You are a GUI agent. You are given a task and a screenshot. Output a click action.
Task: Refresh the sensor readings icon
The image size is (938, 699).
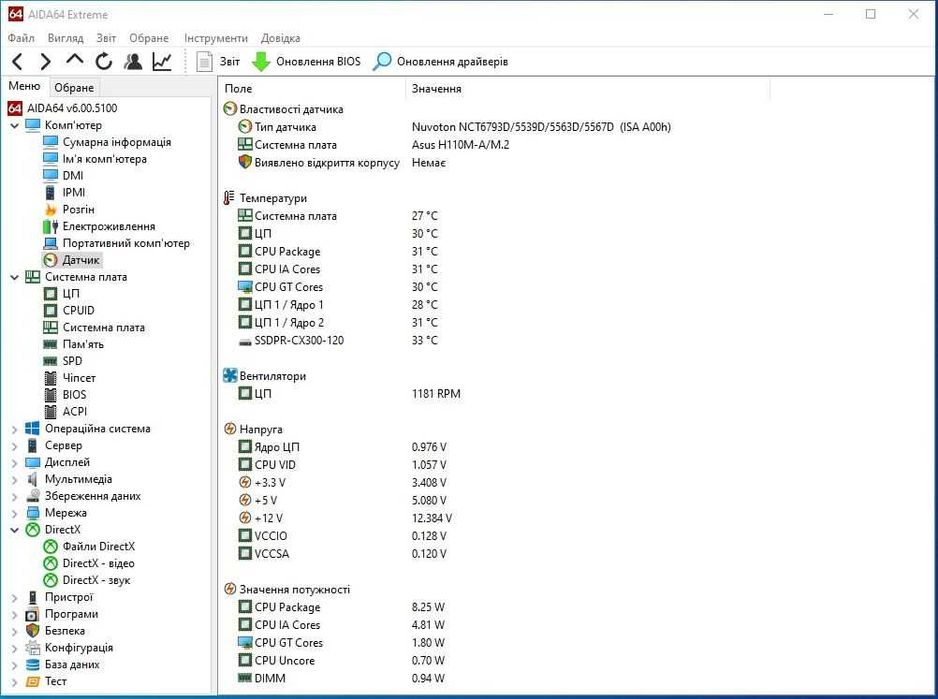click(x=103, y=61)
